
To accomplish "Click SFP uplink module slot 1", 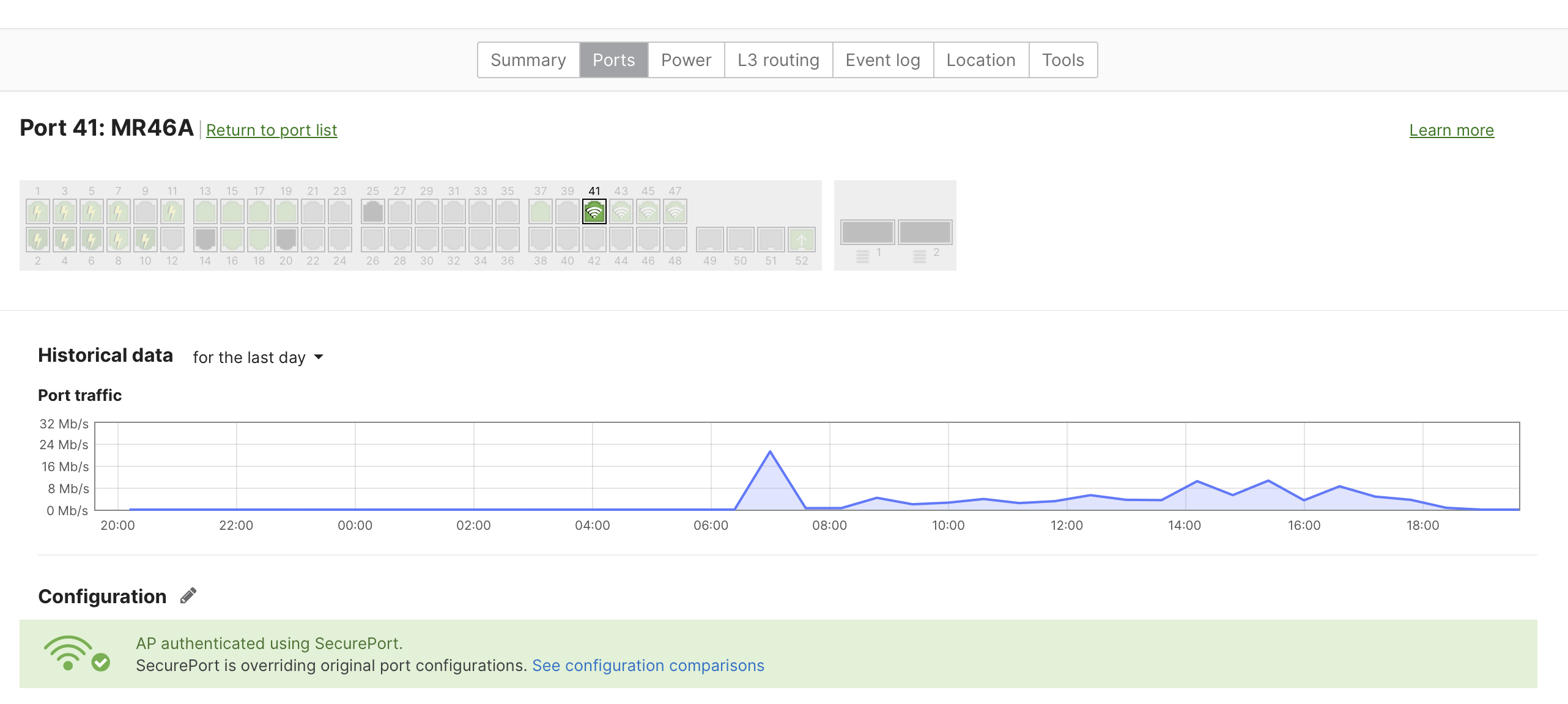I will [x=868, y=232].
